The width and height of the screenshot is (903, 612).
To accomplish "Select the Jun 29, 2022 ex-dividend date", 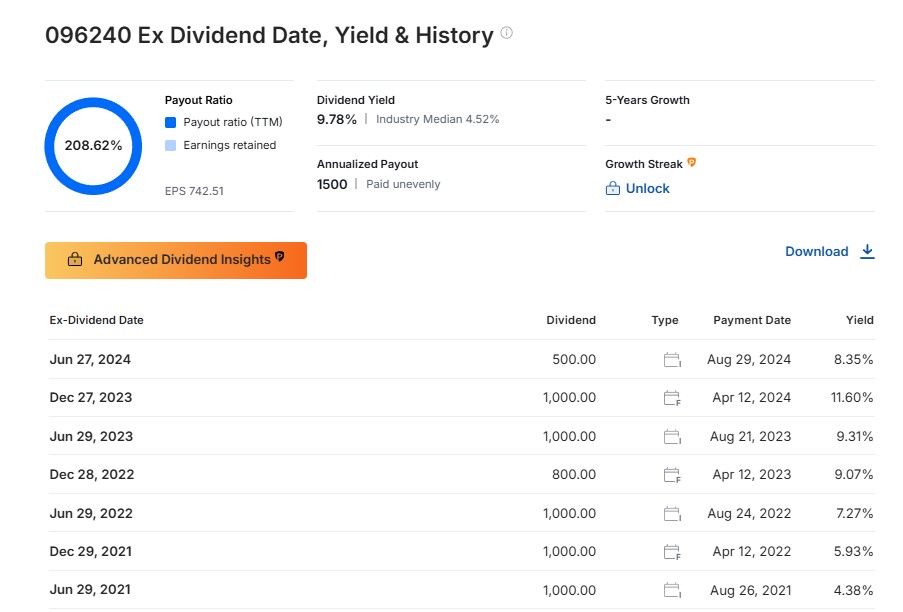I will point(91,513).
